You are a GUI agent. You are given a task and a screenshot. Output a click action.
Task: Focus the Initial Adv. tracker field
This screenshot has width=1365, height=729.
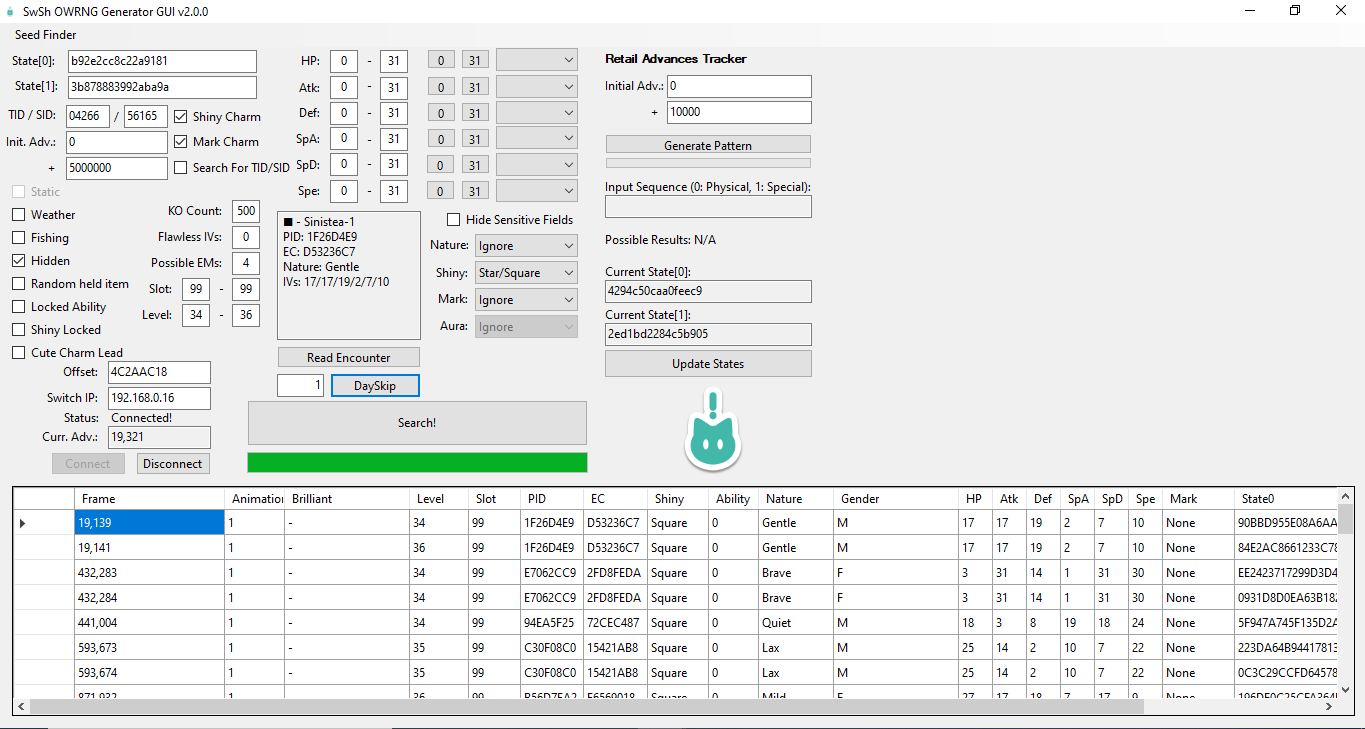739,86
